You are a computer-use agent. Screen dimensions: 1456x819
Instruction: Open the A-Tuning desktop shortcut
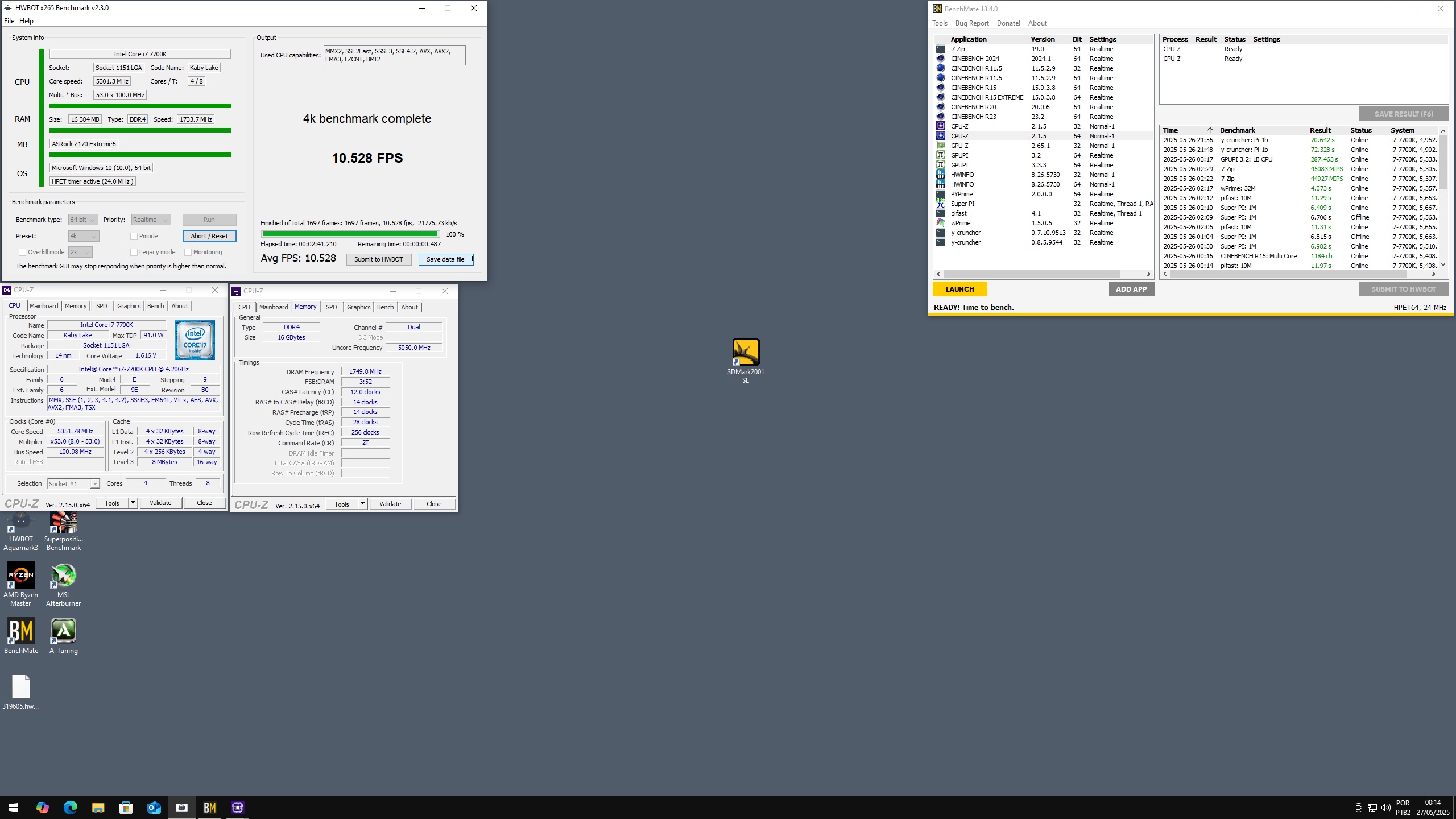(64, 636)
